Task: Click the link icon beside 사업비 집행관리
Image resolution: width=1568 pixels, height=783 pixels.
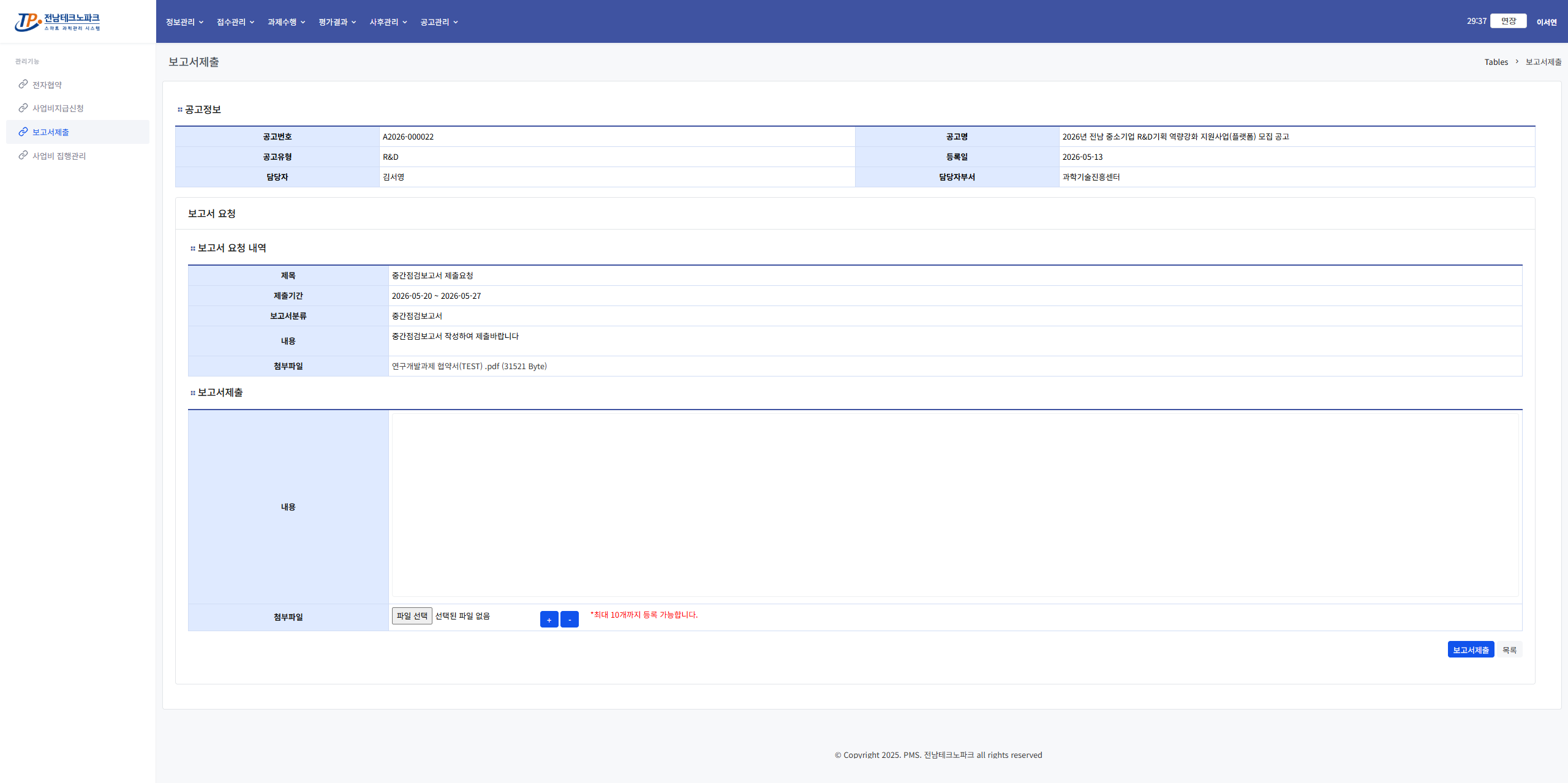Action: click(x=23, y=155)
